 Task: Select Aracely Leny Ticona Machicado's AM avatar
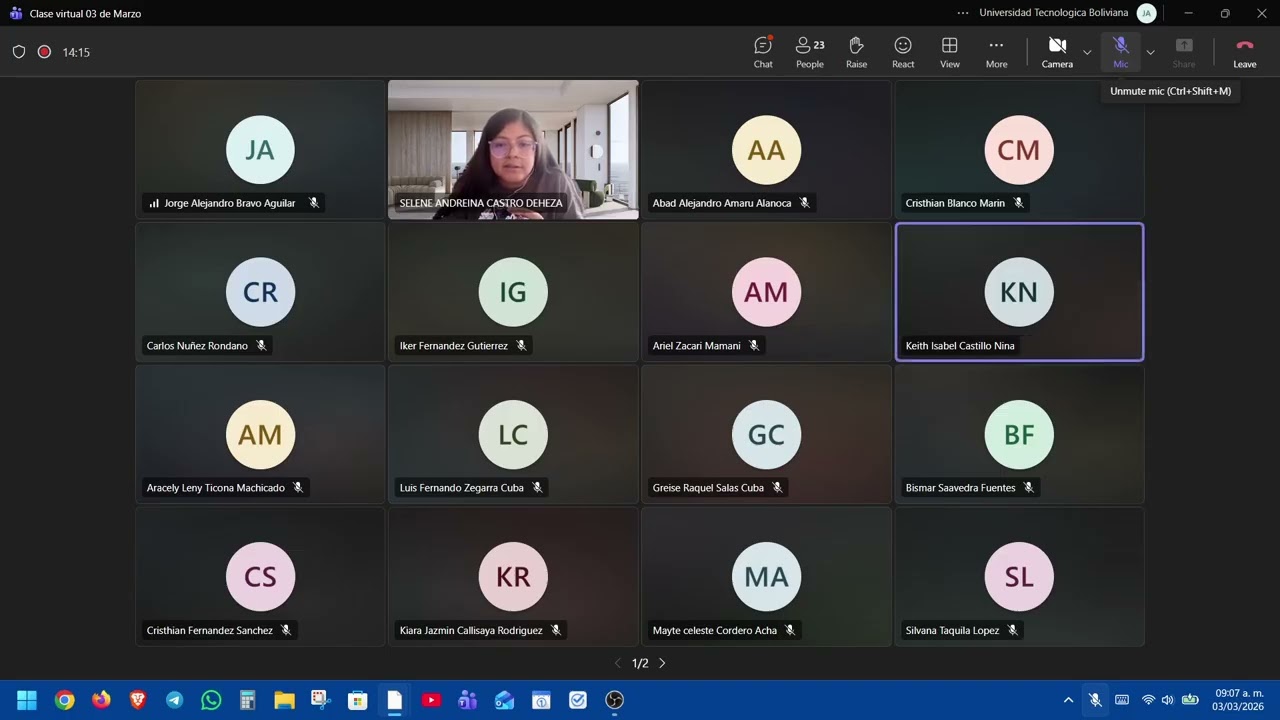(260, 434)
